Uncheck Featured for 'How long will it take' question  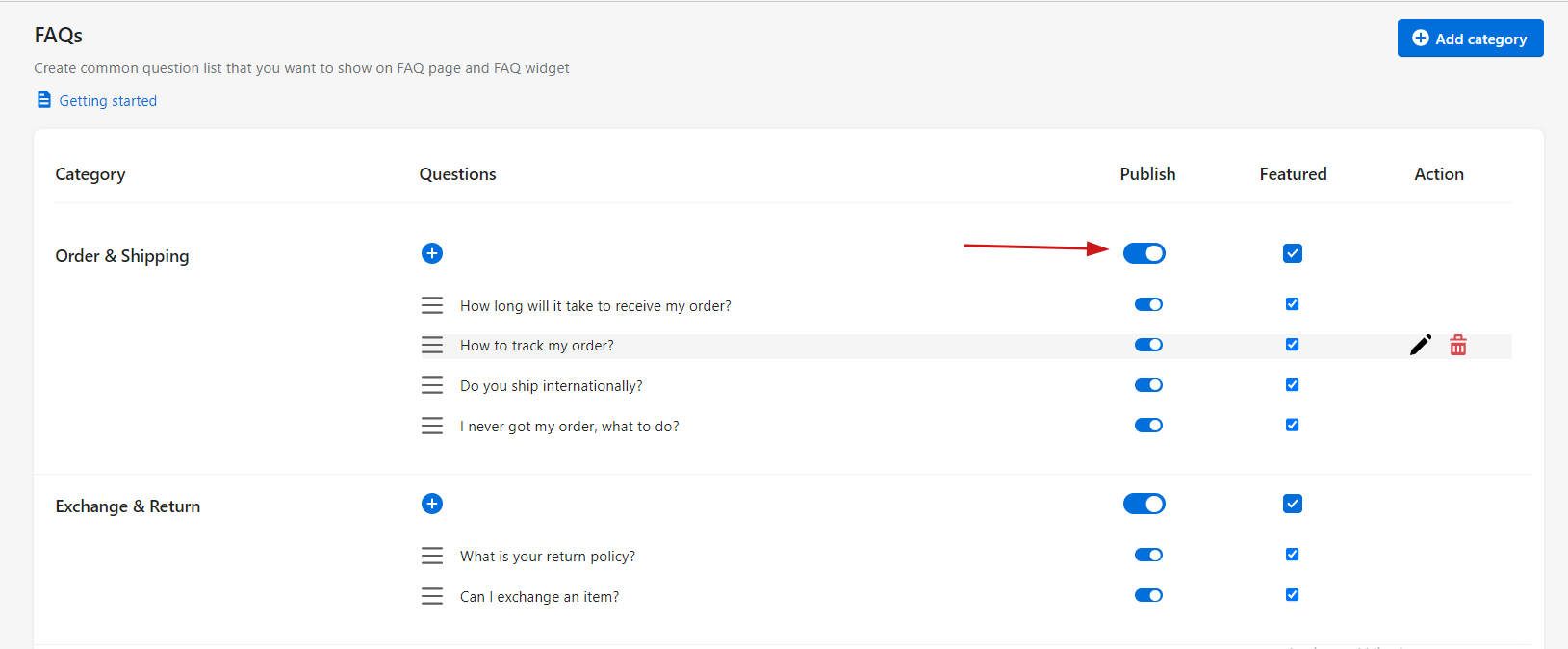[x=1293, y=304]
